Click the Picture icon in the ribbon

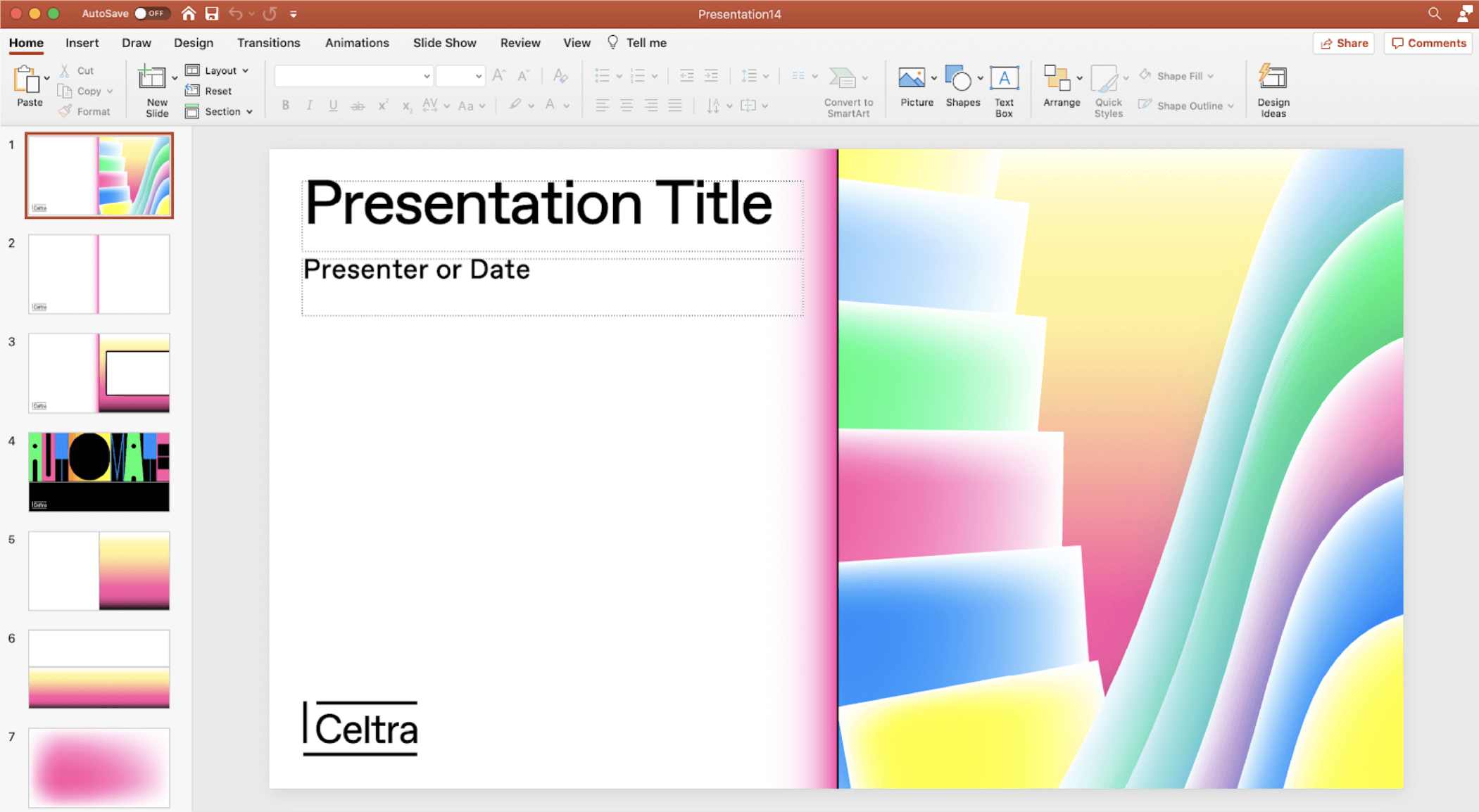click(x=912, y=79)
